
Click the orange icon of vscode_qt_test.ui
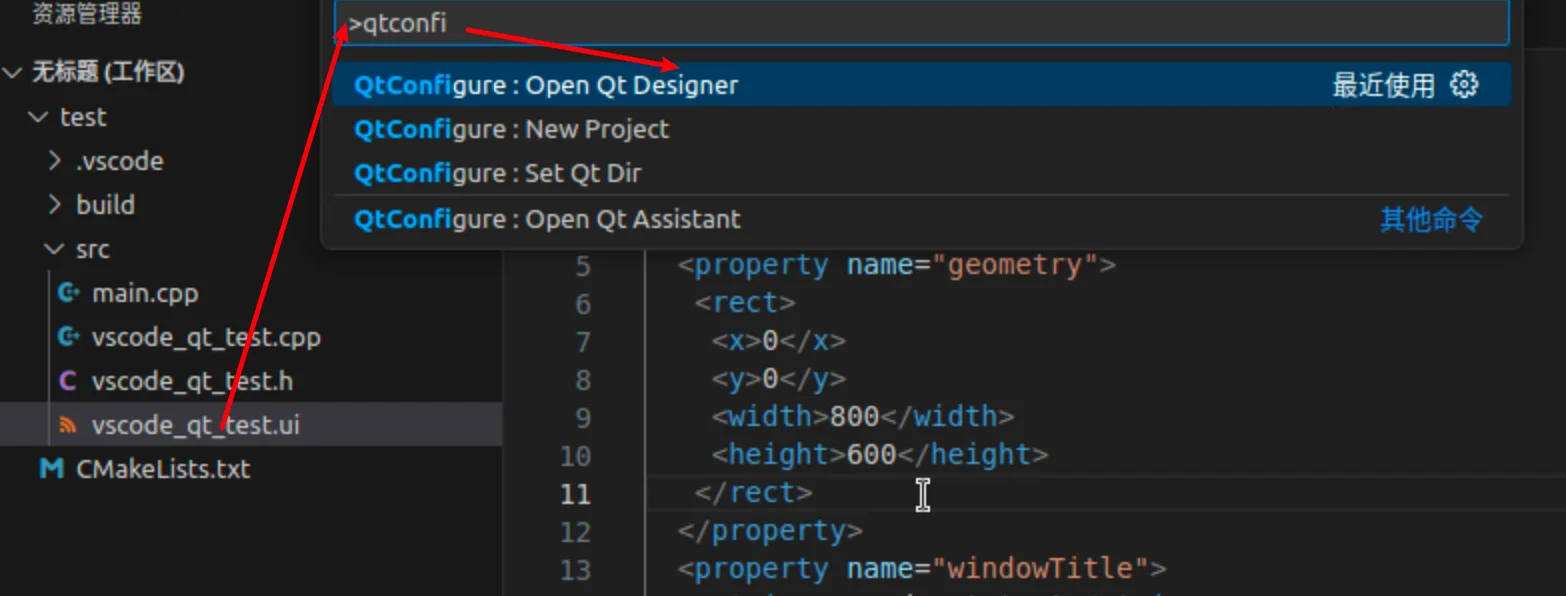pos(68,425)
